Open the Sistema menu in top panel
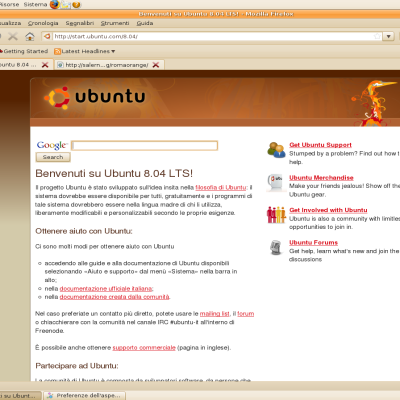The width and height of the screenshot is (400, 400). pos(35,4)
